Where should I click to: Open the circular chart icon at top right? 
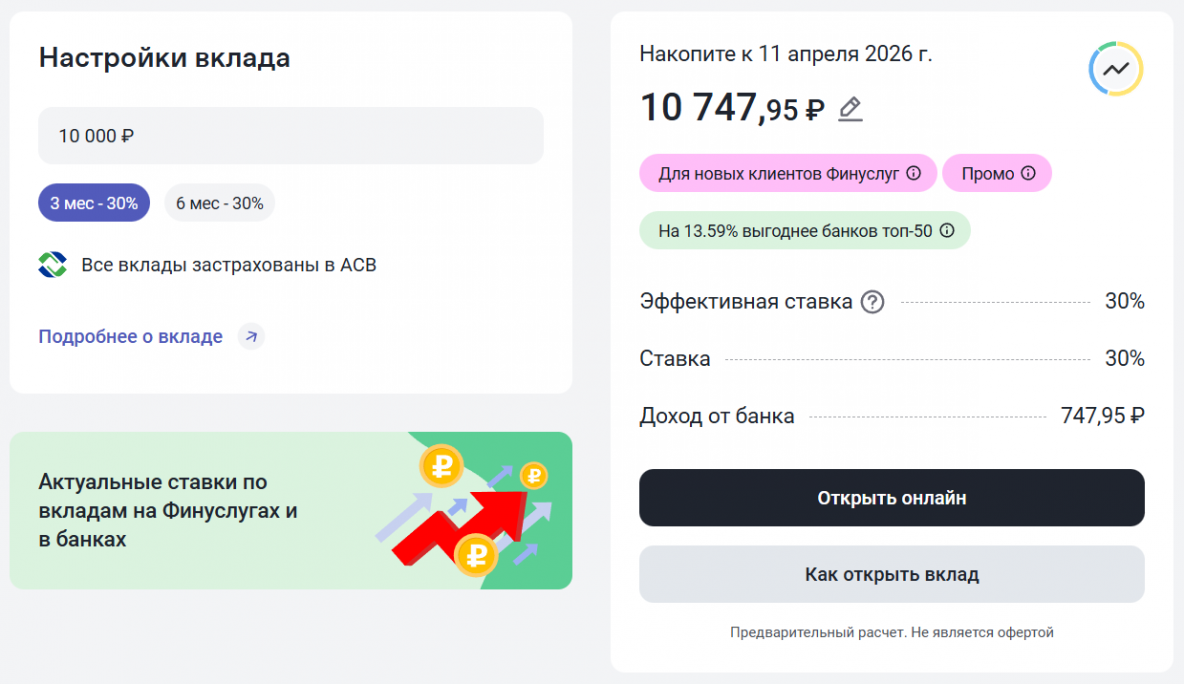click(x=1115, y=69)
